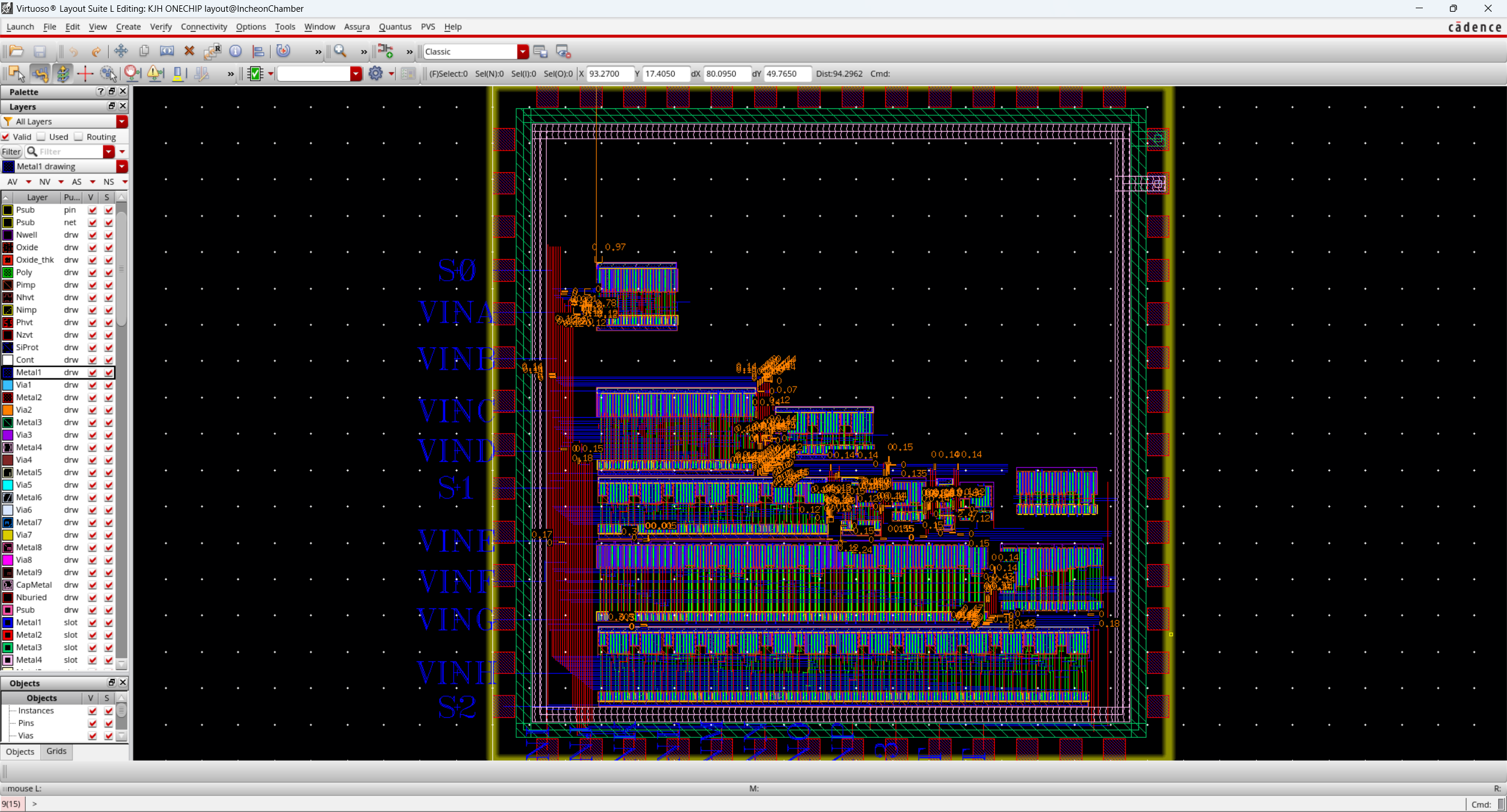Click the Zoom magnifier icon
The width and height of the screenshot is (1507, 812).
[x=340, y=51]
